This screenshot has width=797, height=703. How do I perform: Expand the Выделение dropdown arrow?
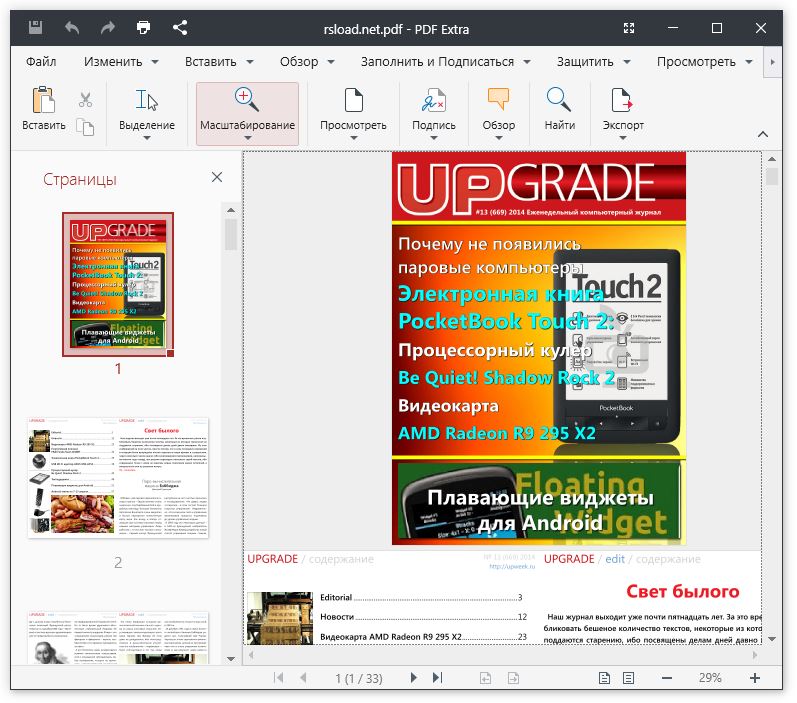tap(147, 138)
